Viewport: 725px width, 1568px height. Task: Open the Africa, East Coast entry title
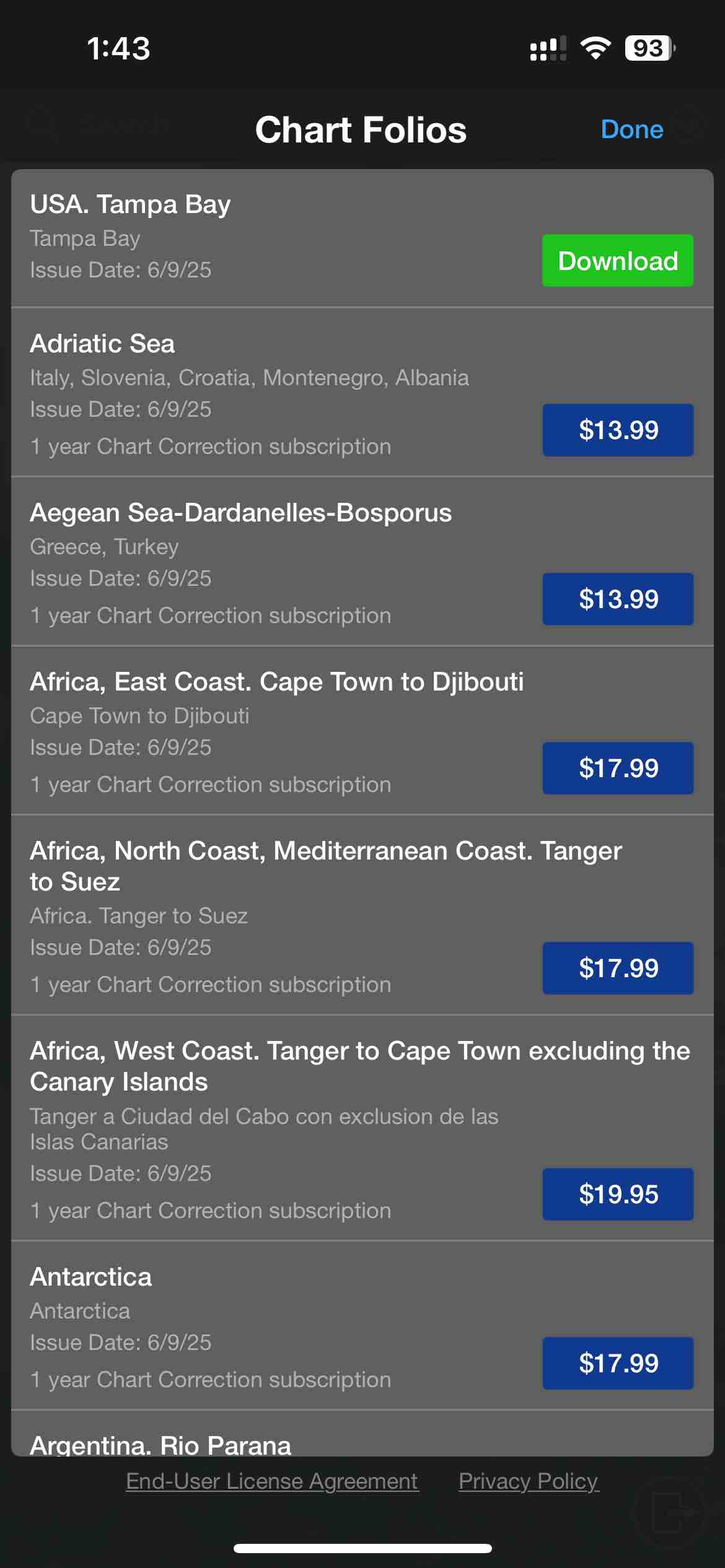[x=276, y=682]
